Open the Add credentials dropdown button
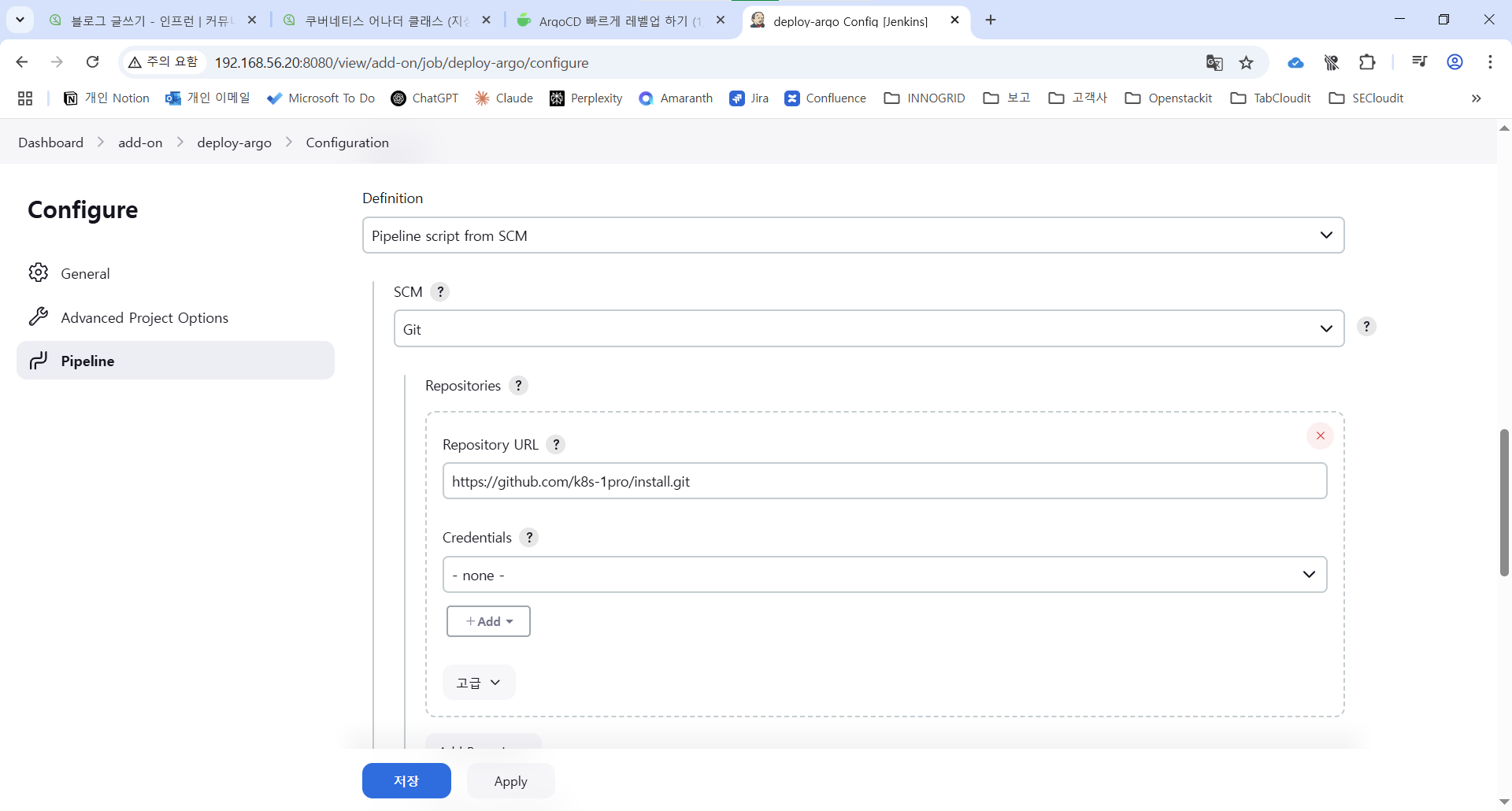Image resolution: width=1512 pixels, height=811 pixels. (488, 621)
